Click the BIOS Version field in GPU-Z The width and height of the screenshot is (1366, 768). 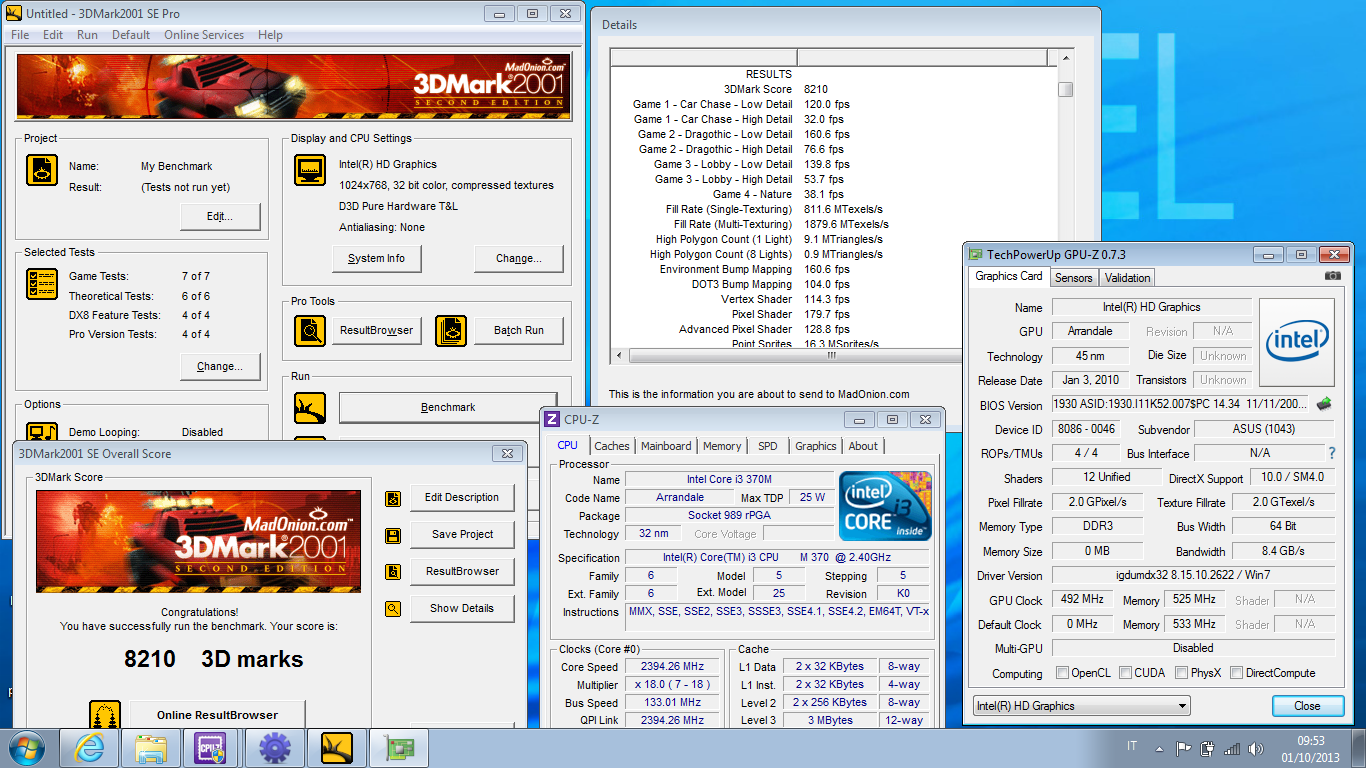point(1179,404)
